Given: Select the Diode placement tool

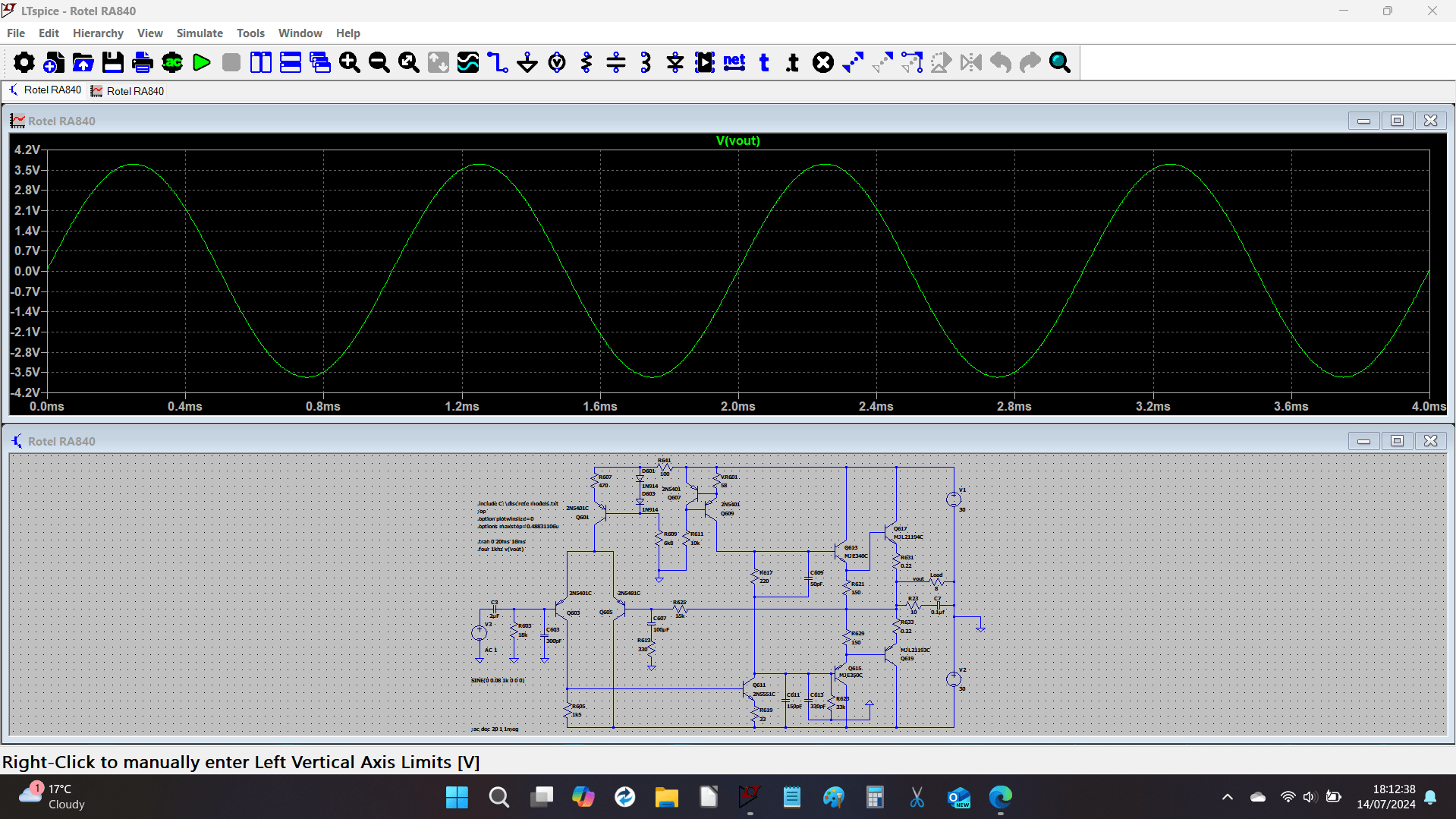Looking at the screenshot, I should point(675,62).
